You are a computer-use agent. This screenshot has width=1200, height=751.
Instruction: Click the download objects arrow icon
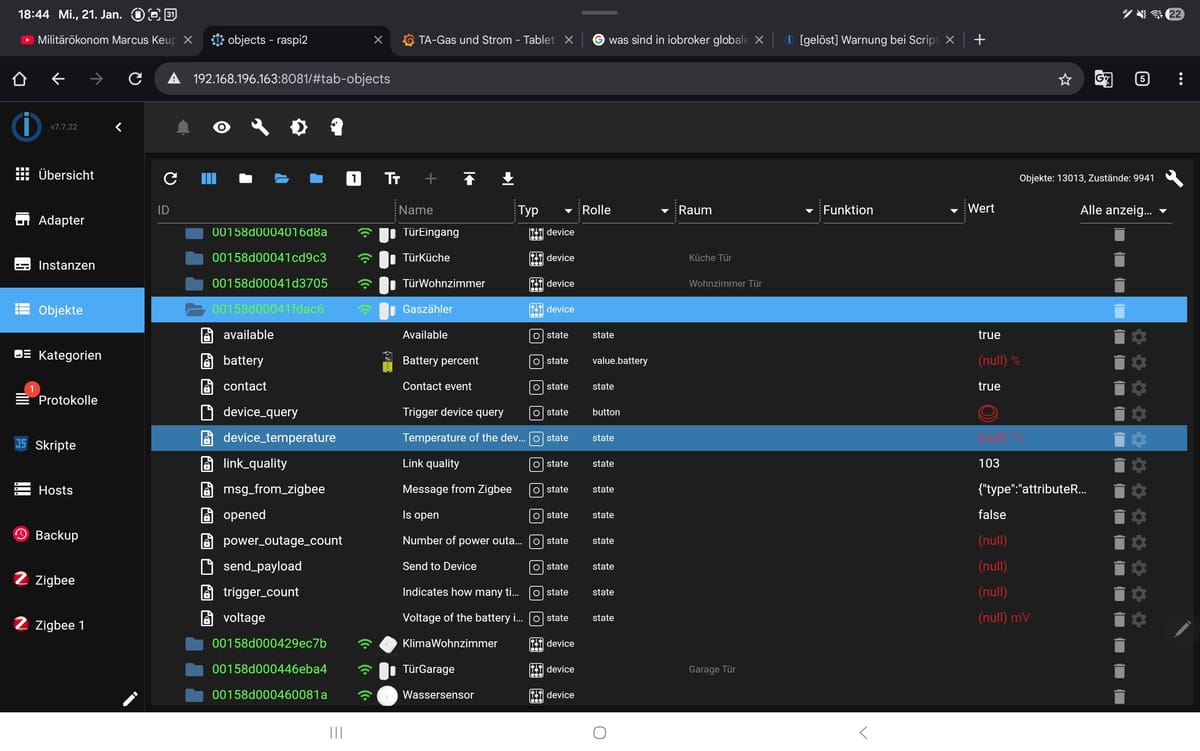[507, 179]
